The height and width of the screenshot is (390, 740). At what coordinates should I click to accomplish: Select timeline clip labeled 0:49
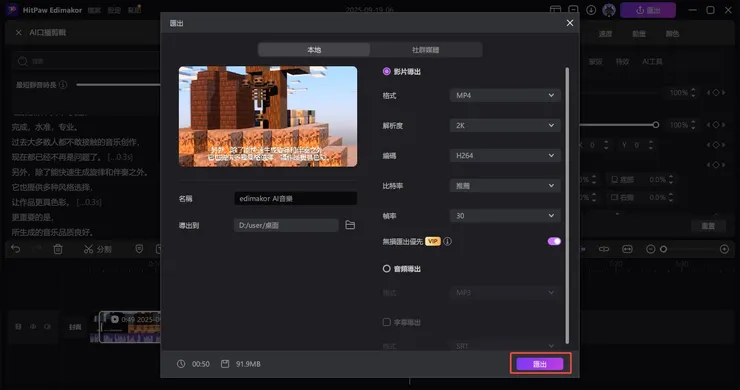coord(130,327)
